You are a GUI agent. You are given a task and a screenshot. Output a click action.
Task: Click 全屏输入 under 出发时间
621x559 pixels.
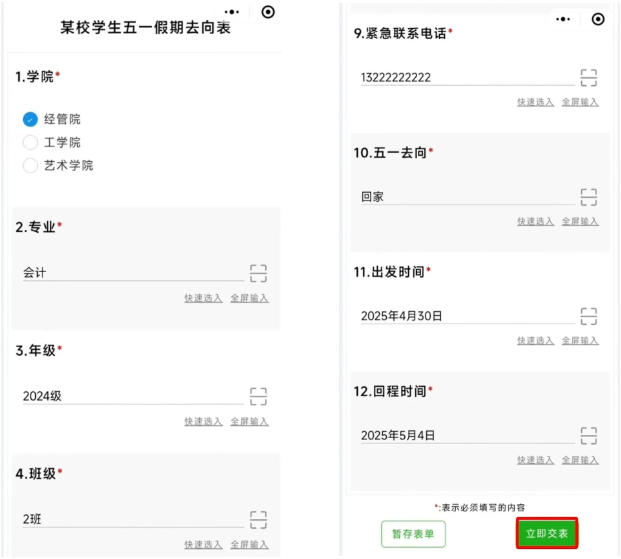coord(580,341)
